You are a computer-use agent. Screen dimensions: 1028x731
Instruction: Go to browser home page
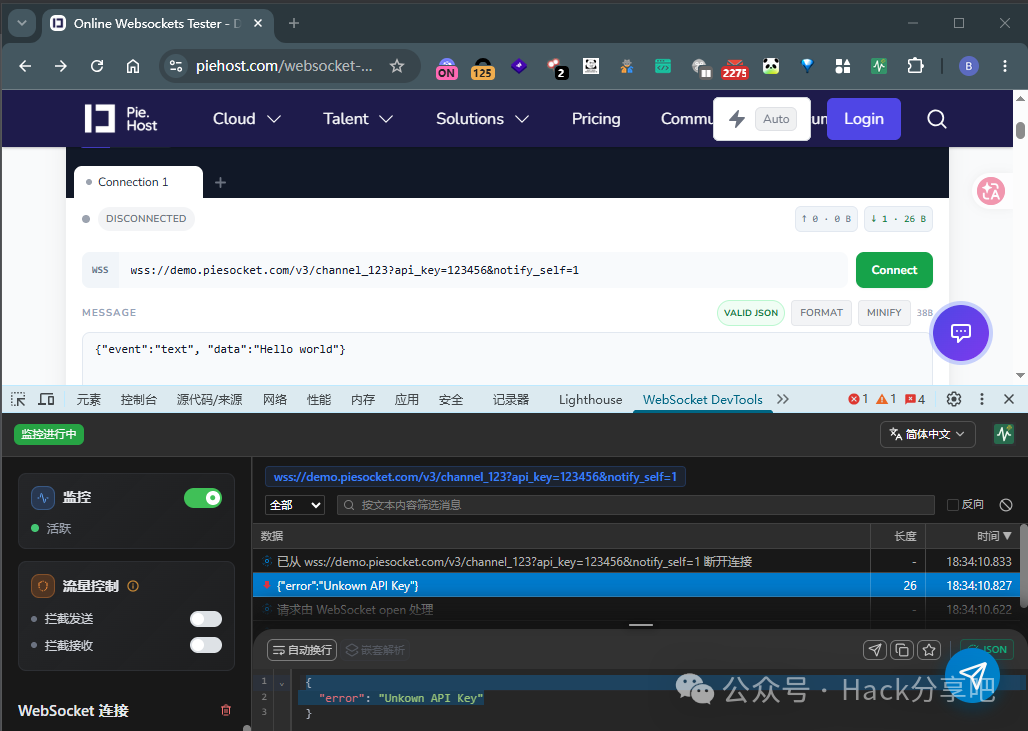tap(133, 66)
